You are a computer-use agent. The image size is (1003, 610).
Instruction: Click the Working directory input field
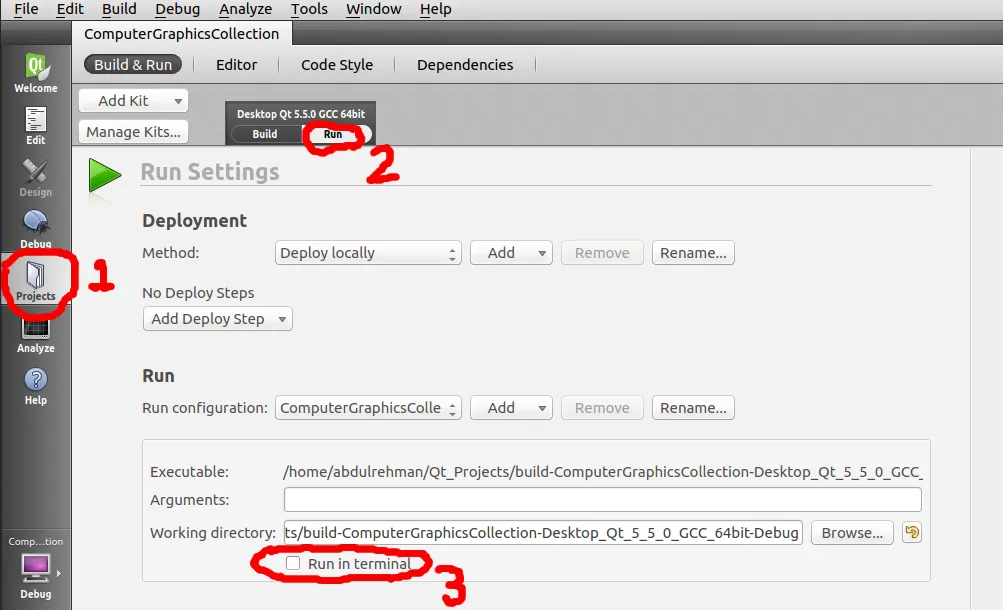543,533
